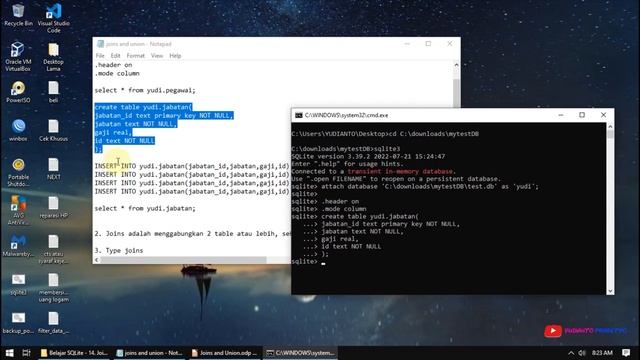
Task: Click '2. Joins adalah menggabungkan' line in Notepad
Action: click(x=193, y=234)
